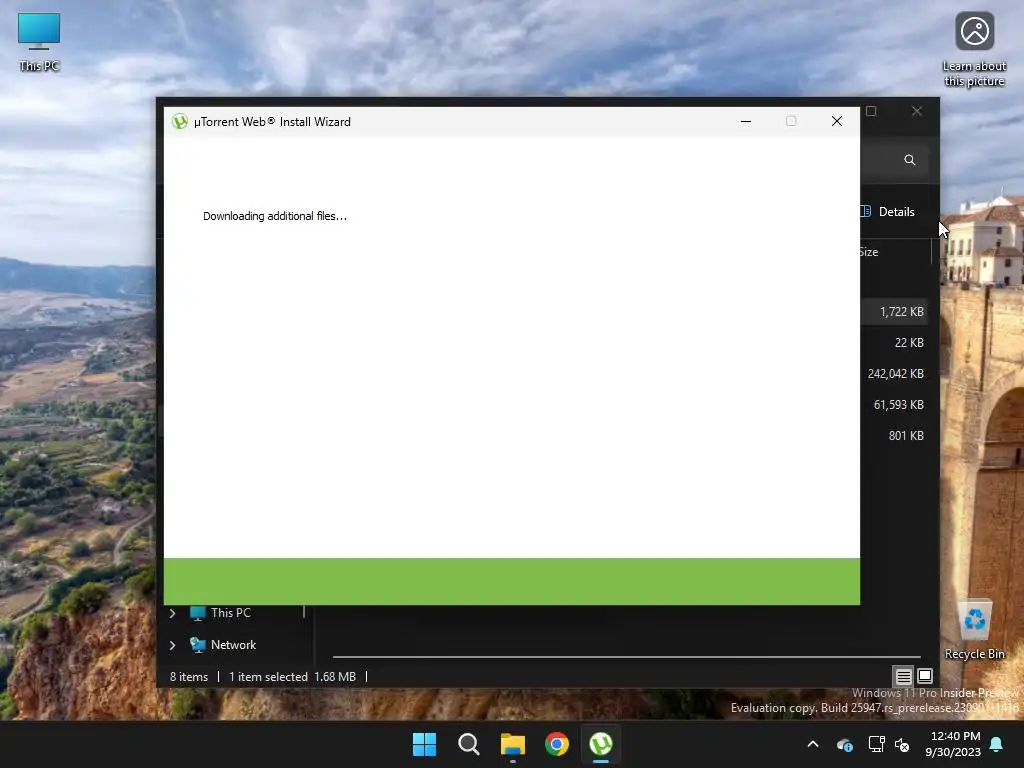This screenshot has width=1024, height=768.
Task: Click the search icon in File Explorer
Action: pyautogui.click(x=909, y=160)
